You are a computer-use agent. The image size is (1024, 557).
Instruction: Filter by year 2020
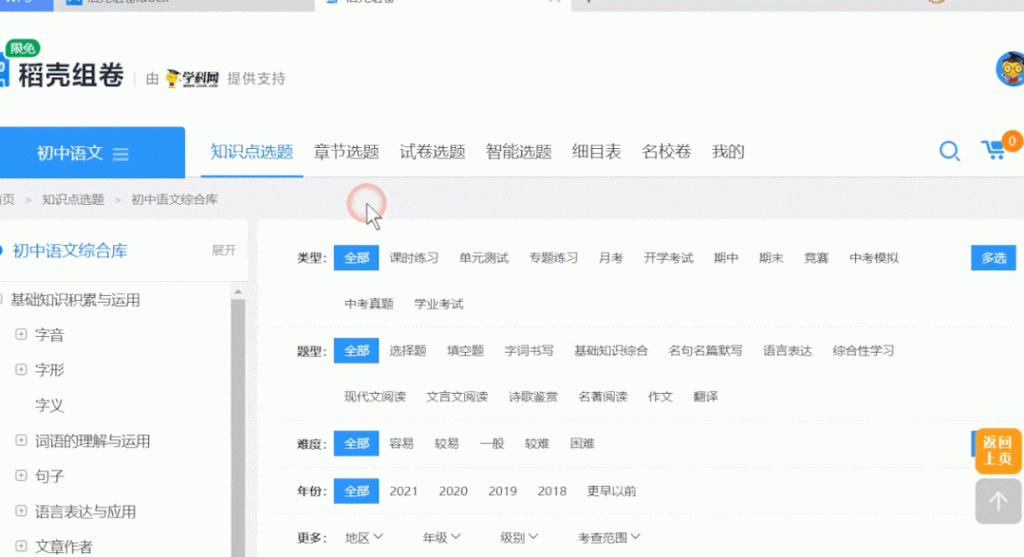click(x=453, y=491)
